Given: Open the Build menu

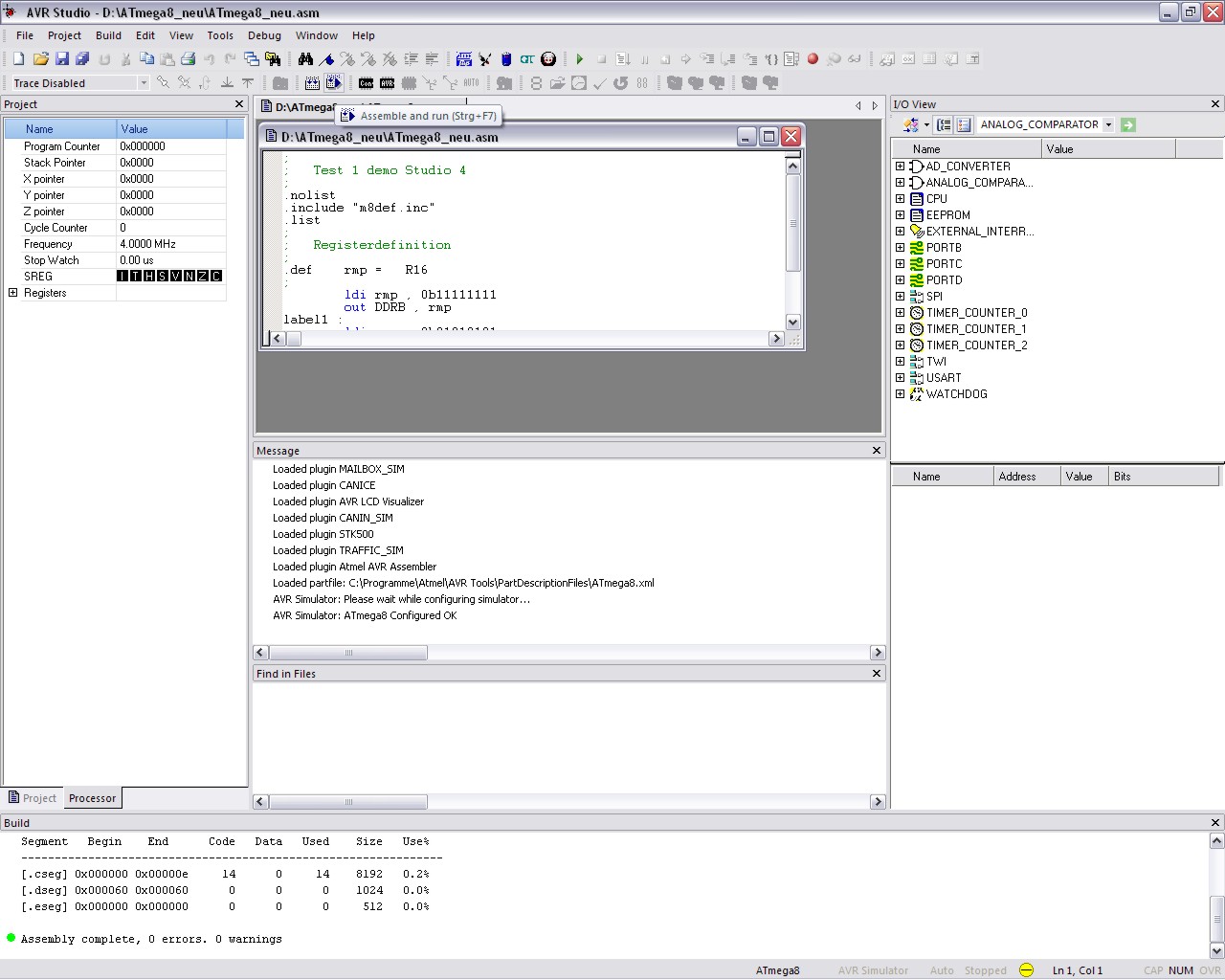Looking at the screenshot, I should (x=108, y=35).
